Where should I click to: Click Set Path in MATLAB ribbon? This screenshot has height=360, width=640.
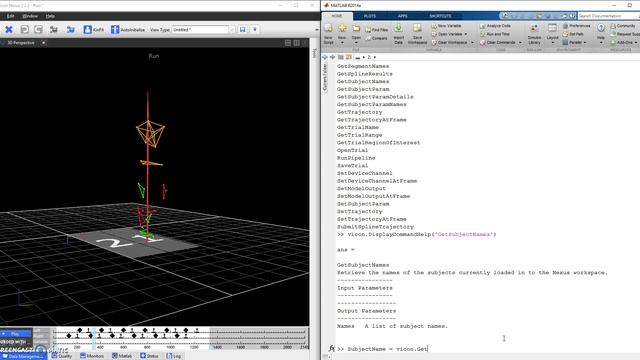point(573,34)
